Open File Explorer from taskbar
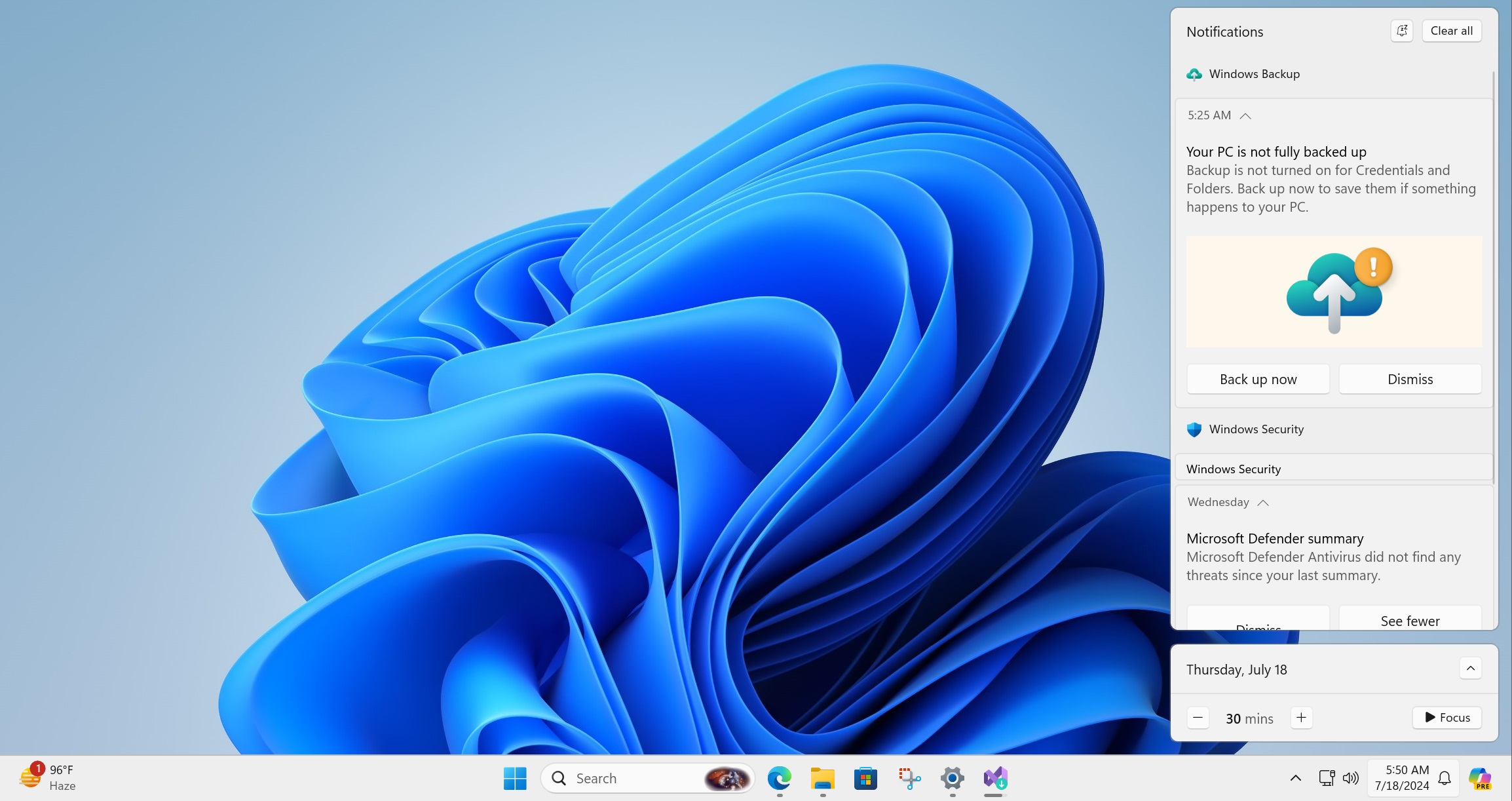Viewport: 1512px width, 801px height. [822, 779]
